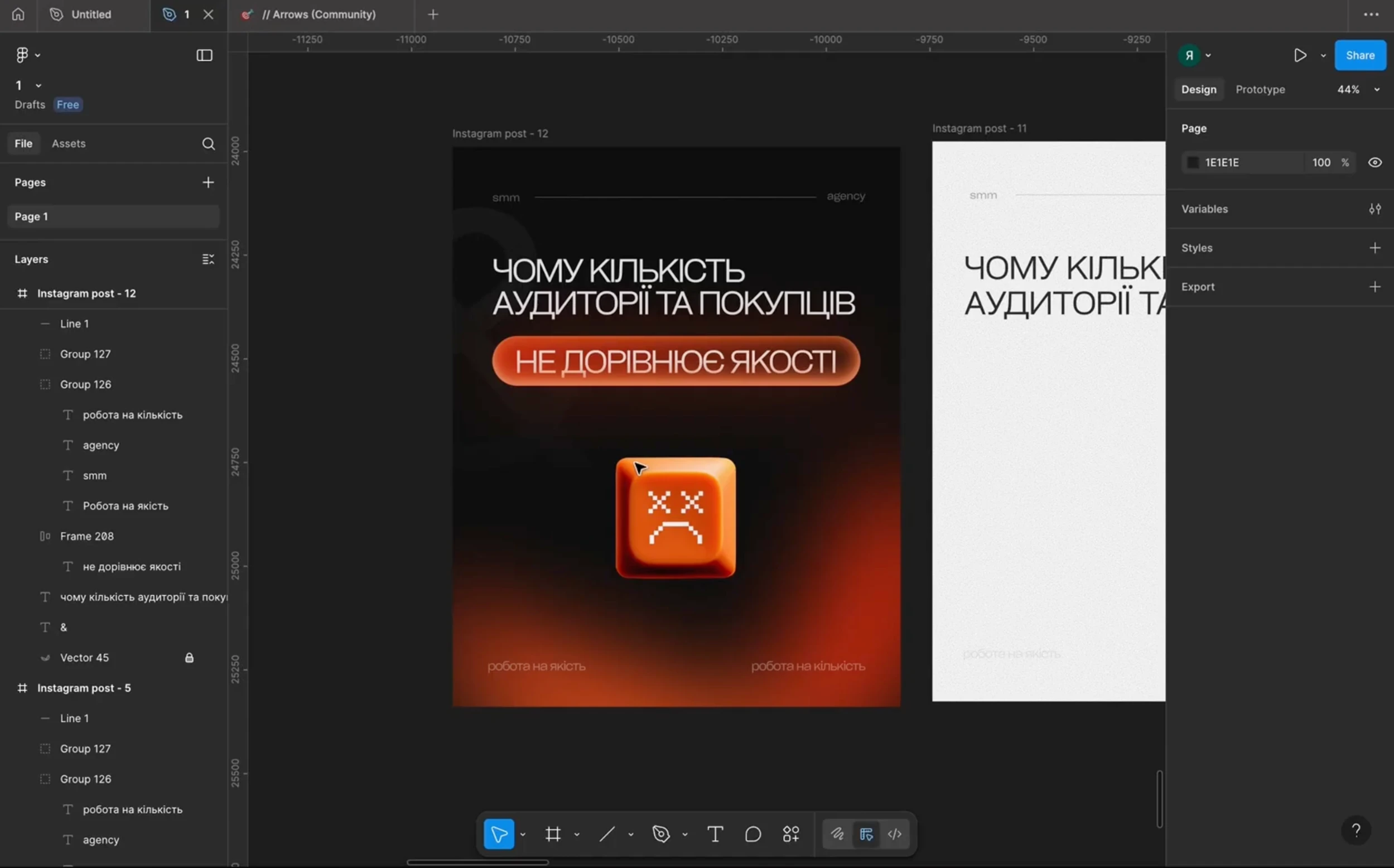Select the Pen tool
This screenshot has height=868, width=1394.
click(x=661, y=834)
